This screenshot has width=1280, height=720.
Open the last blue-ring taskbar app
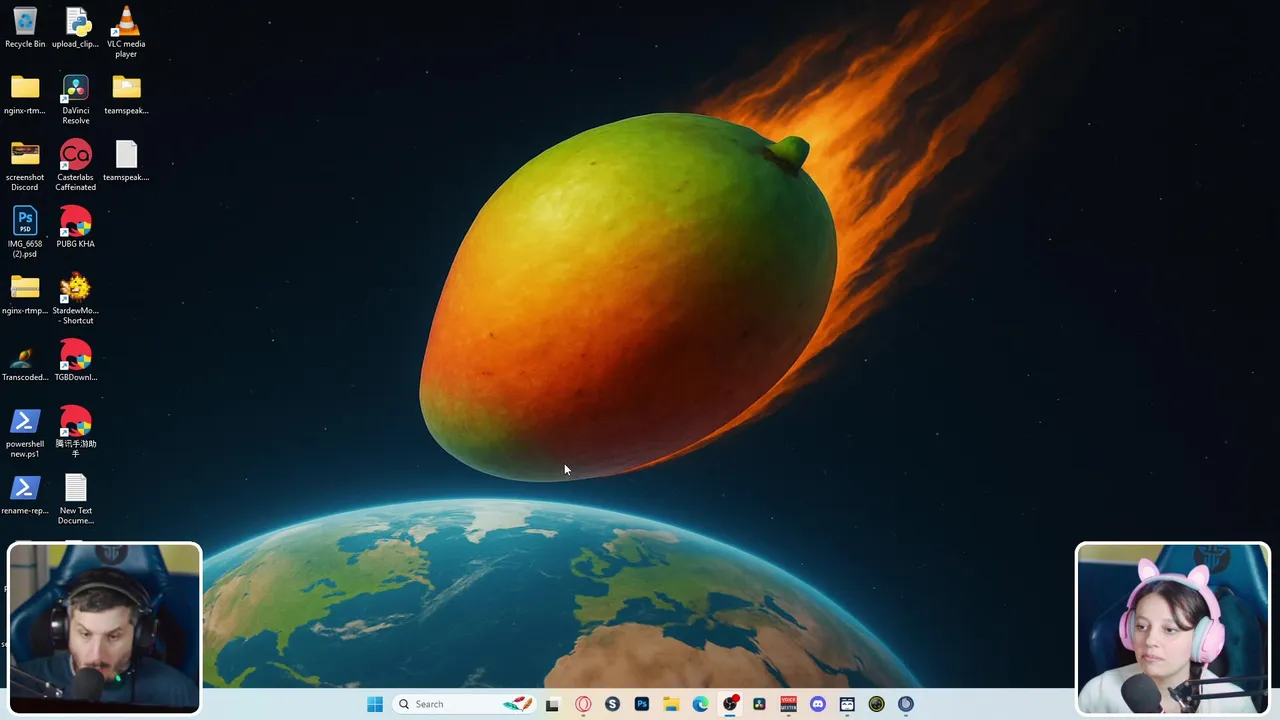click(x=906, y=704)
